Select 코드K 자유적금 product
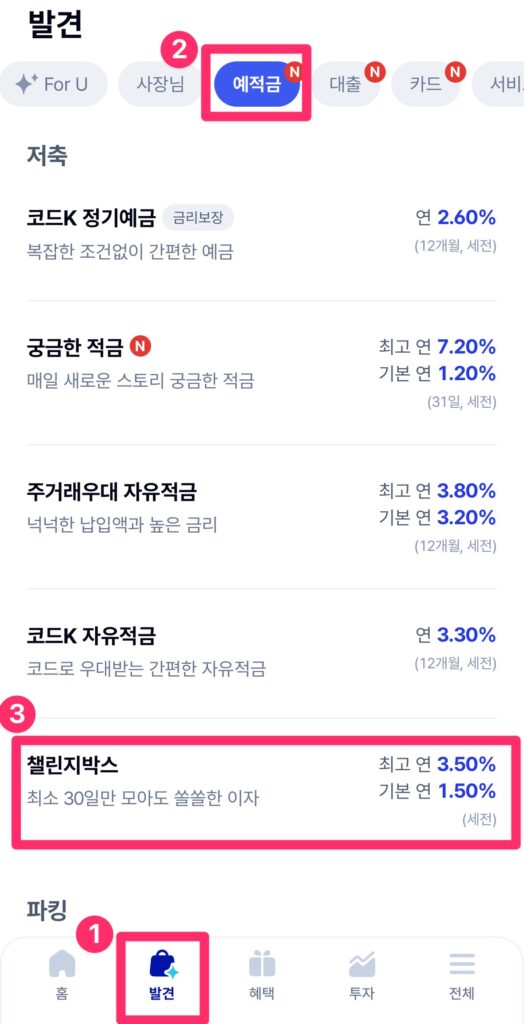The image size is (524, 1024). (261, 652)
